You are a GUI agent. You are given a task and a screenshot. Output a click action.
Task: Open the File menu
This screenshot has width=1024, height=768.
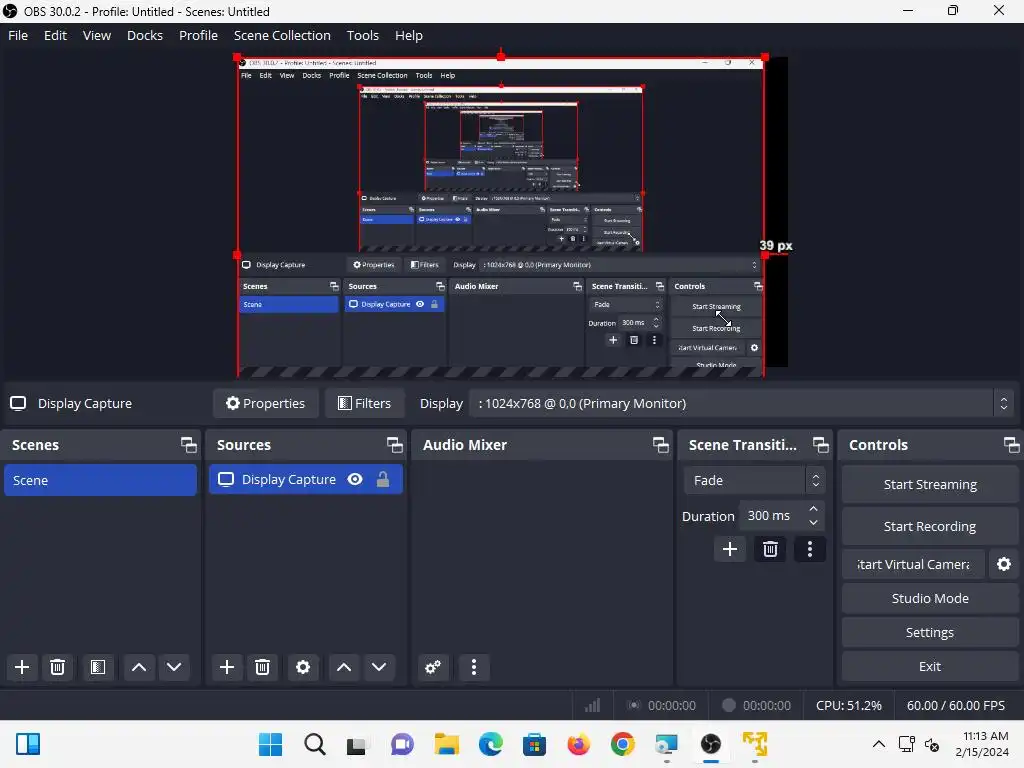(x=18, y=35)
